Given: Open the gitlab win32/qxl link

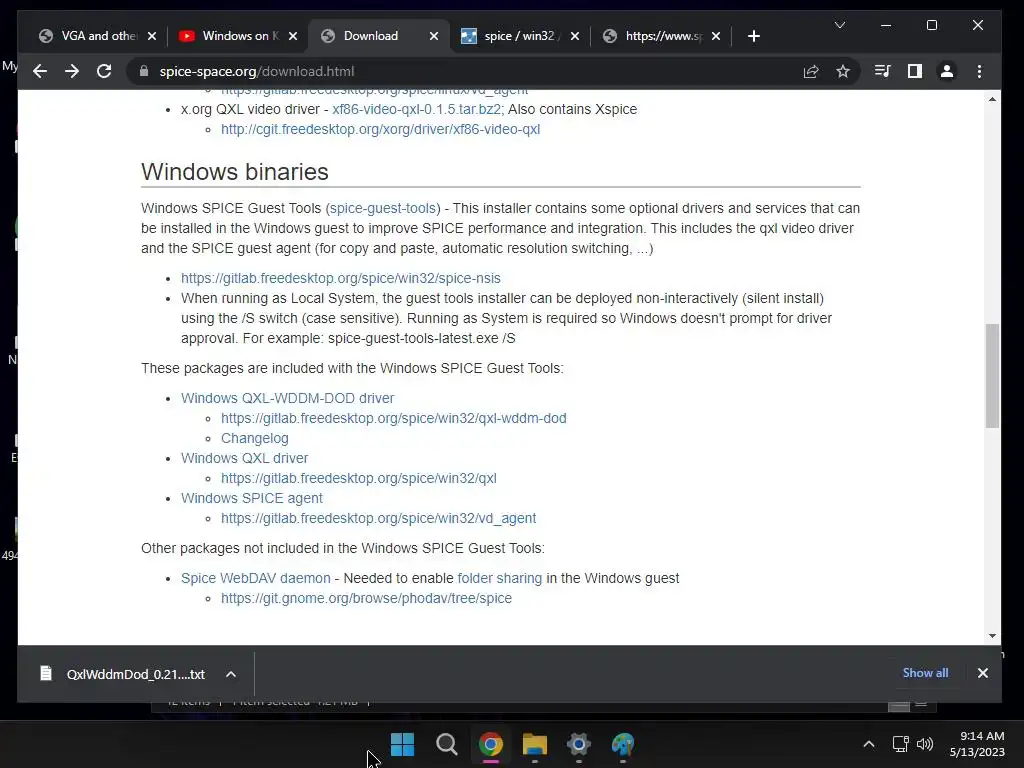Looking at the screenshot, I should click(x=359, y=478).
